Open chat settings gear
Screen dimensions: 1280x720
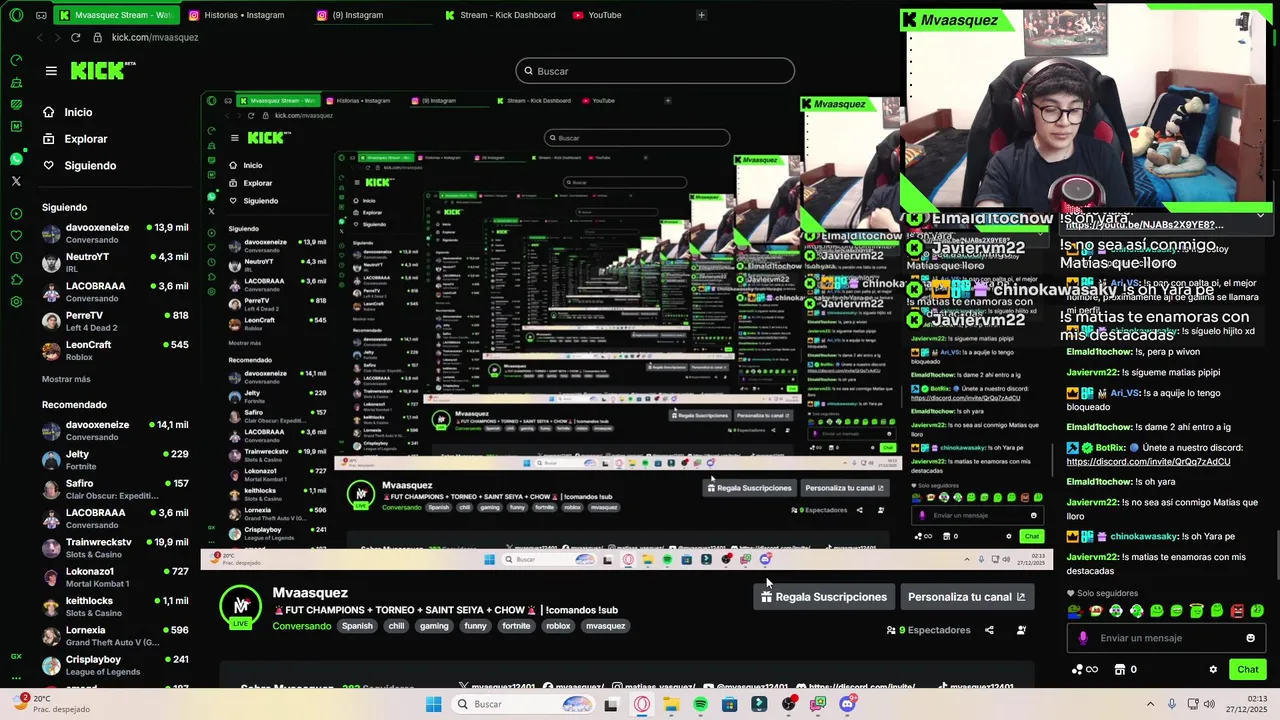point(1213,670)
